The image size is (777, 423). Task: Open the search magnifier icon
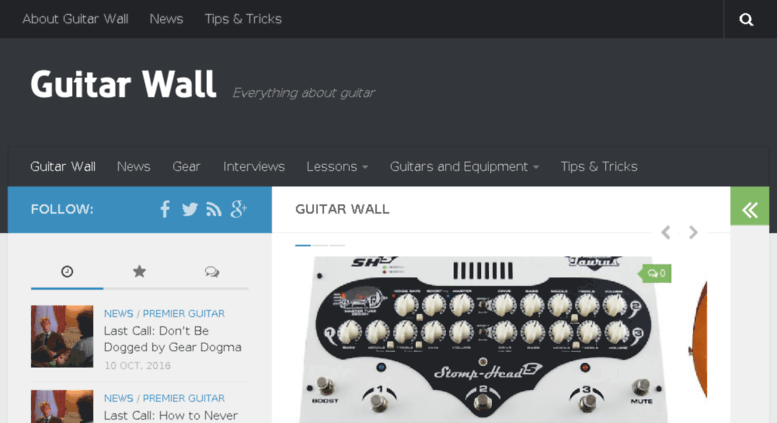(746, 19)
